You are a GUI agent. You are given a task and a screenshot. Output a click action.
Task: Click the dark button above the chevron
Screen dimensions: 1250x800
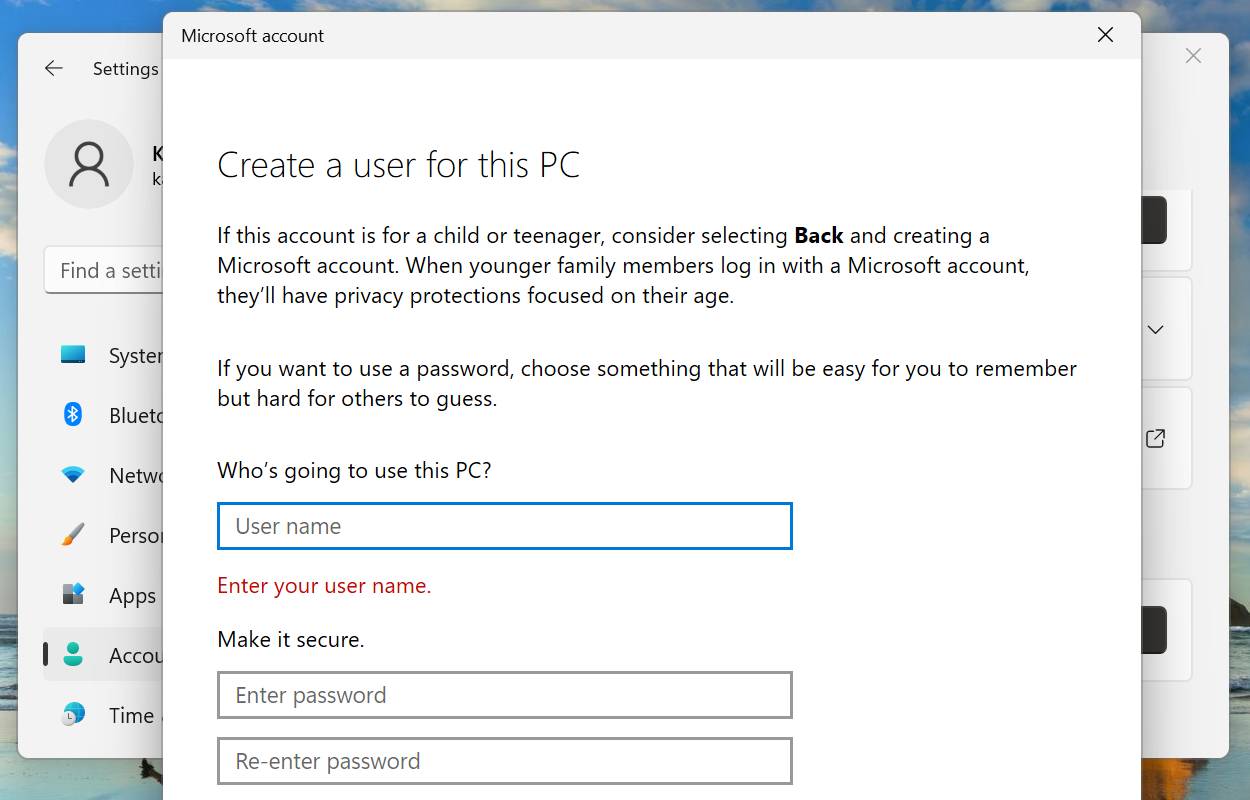tap(1154, 220)
